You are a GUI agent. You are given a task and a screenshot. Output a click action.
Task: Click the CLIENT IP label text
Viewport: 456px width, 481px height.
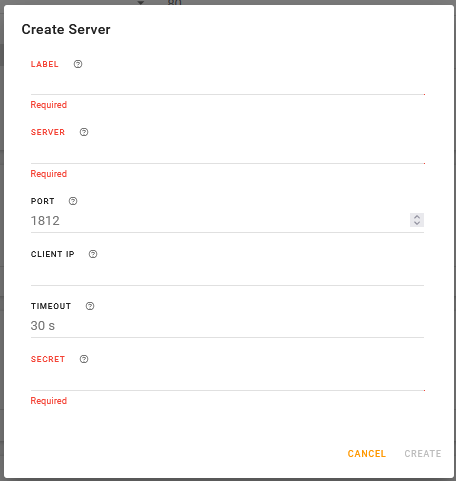53,254
